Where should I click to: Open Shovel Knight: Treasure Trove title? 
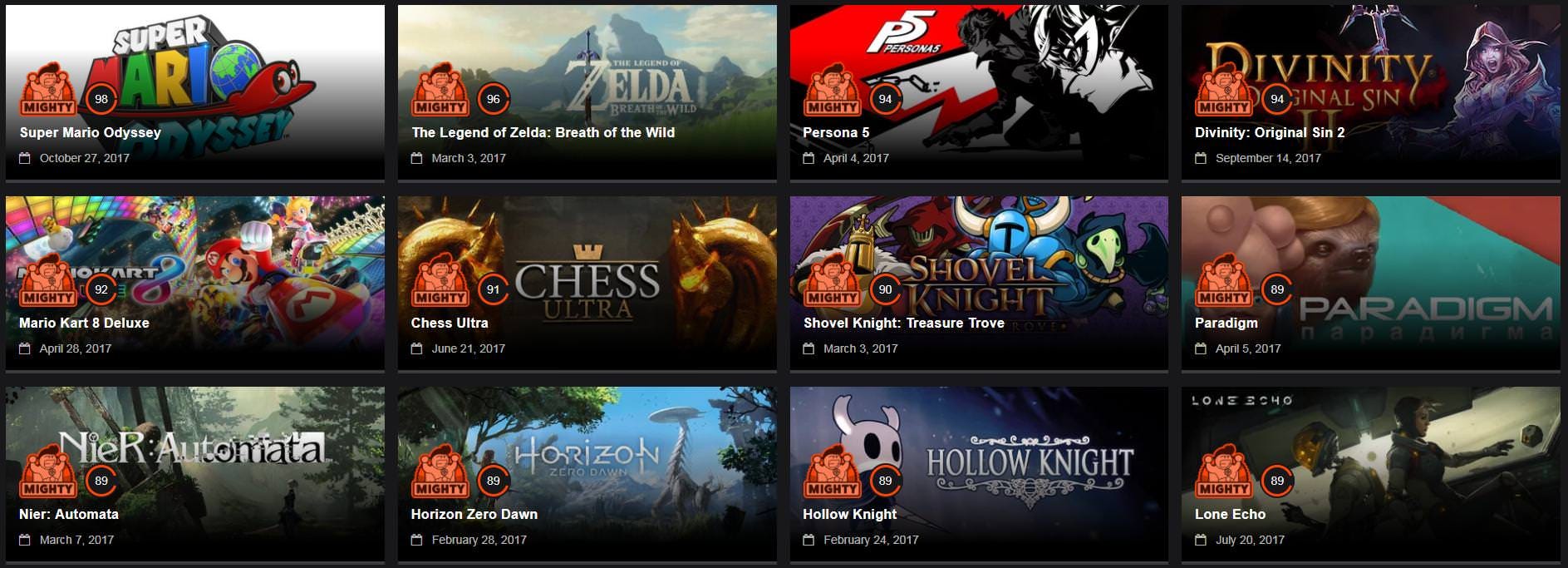pyautogui.click(x=904, y=323)
